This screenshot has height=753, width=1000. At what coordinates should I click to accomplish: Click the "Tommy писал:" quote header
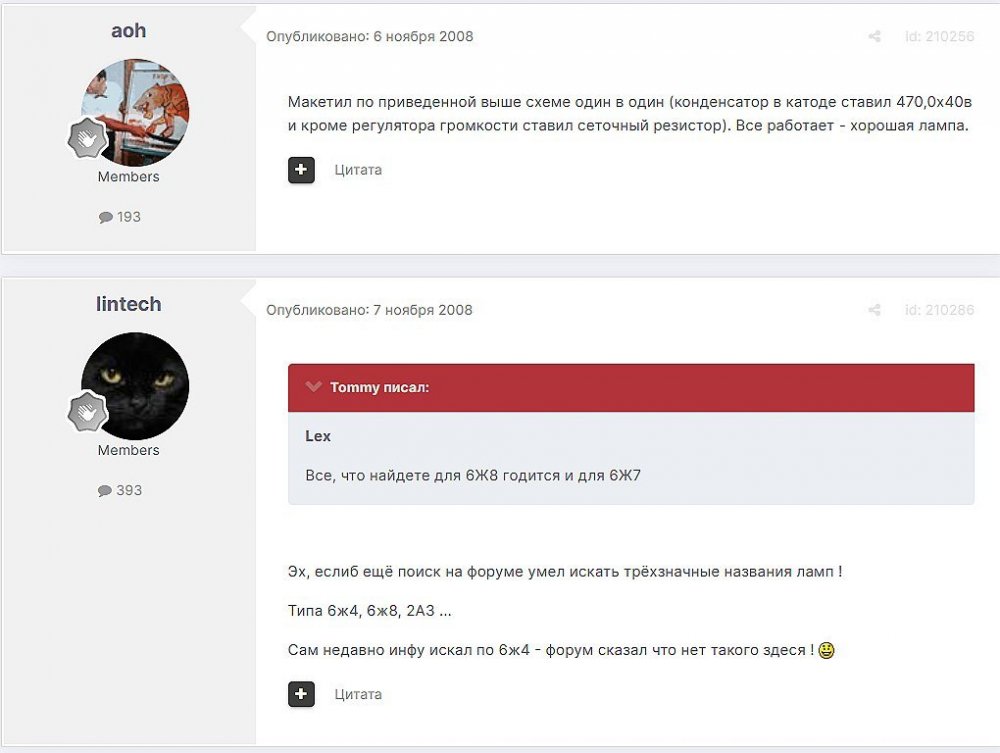tap(380, 387)
